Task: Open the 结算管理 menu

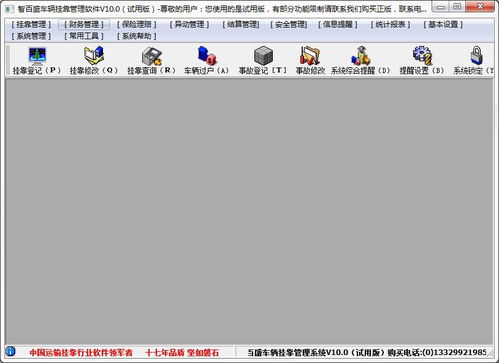Action: click(241, 24)
